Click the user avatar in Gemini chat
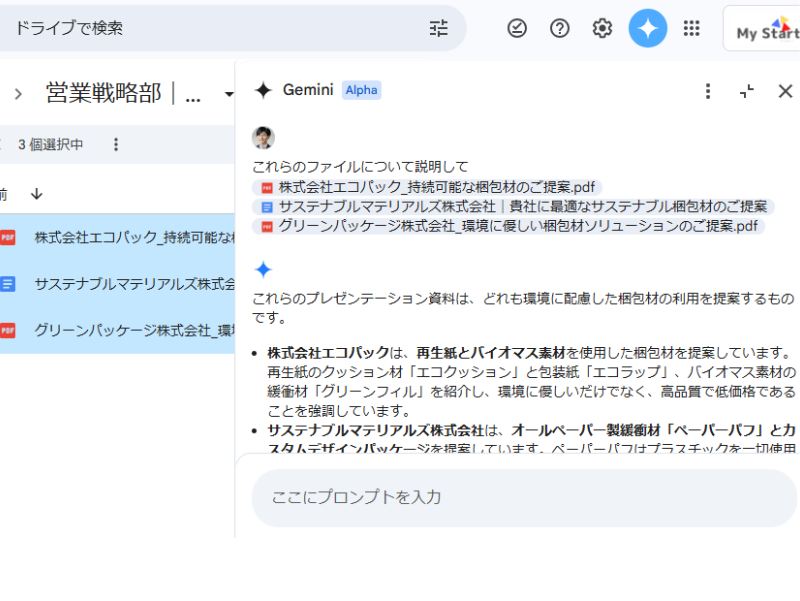 tap(263, 137)
